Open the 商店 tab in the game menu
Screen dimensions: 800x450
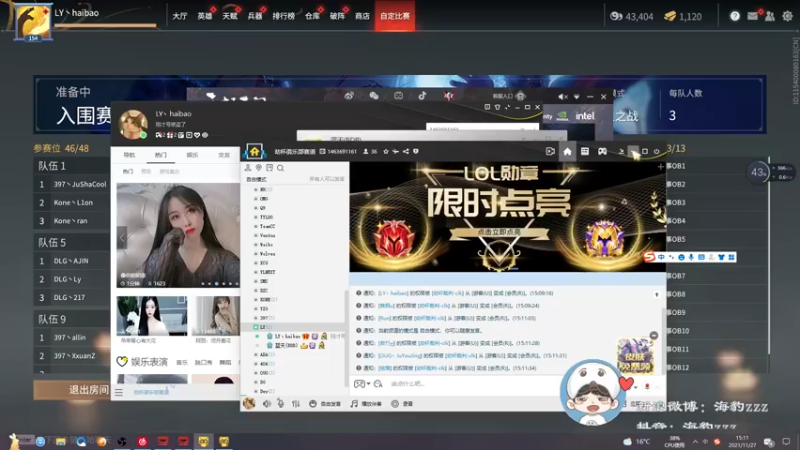[362, 16]
